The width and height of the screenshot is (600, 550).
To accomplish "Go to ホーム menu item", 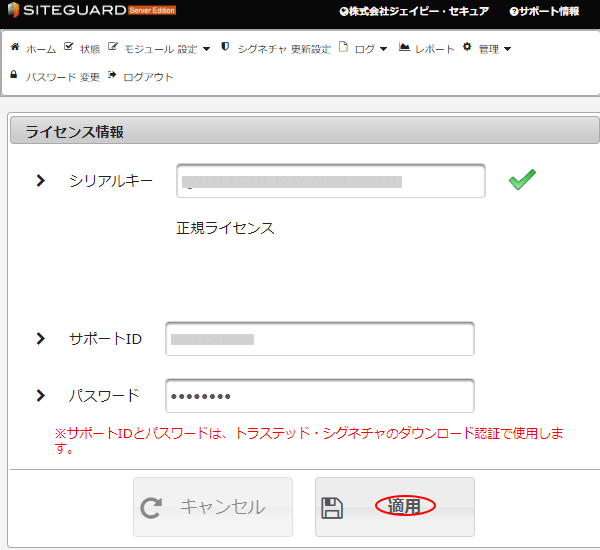I will click(41, 49).
